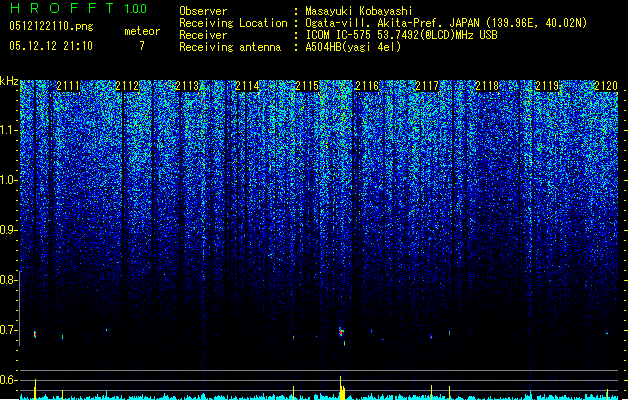Click the tallest yellow intensity spike before 2116

tap(341, 388)
